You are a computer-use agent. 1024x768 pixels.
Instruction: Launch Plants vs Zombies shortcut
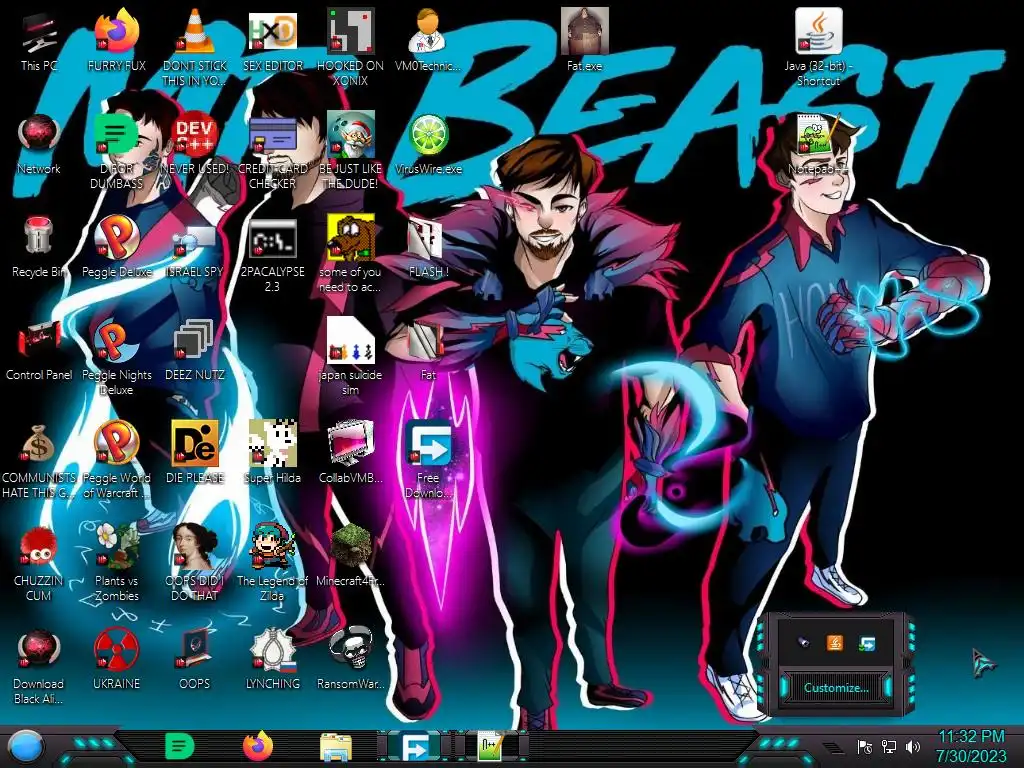(116, 563)
